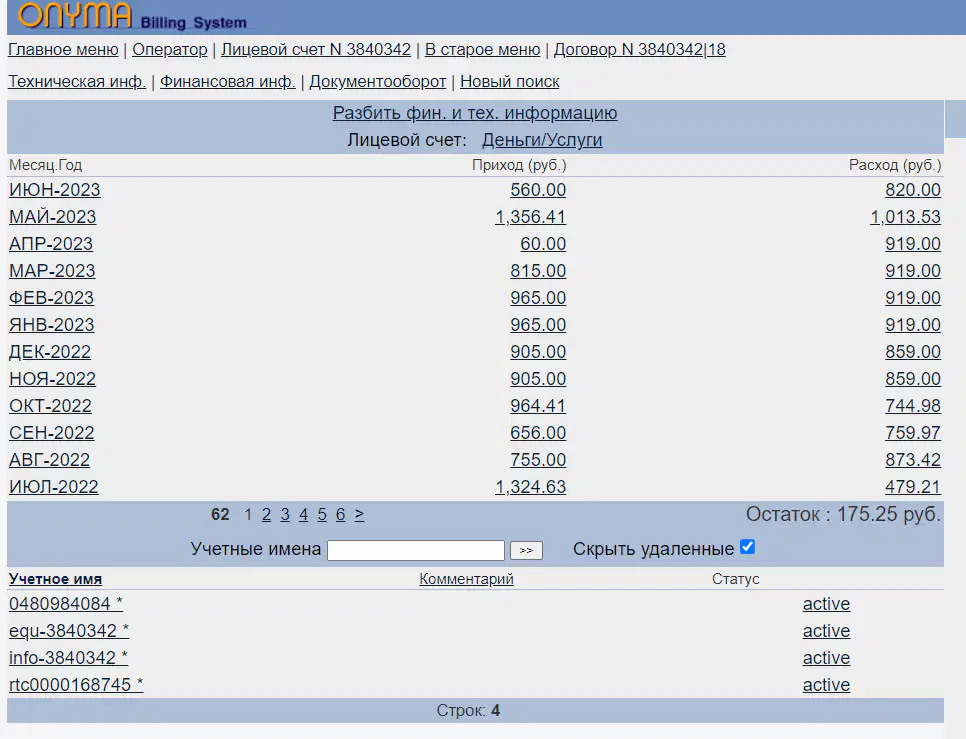This screenshot has height=739, width=966.
Task: Open Документооборот section
Action: tap(378, 81)
